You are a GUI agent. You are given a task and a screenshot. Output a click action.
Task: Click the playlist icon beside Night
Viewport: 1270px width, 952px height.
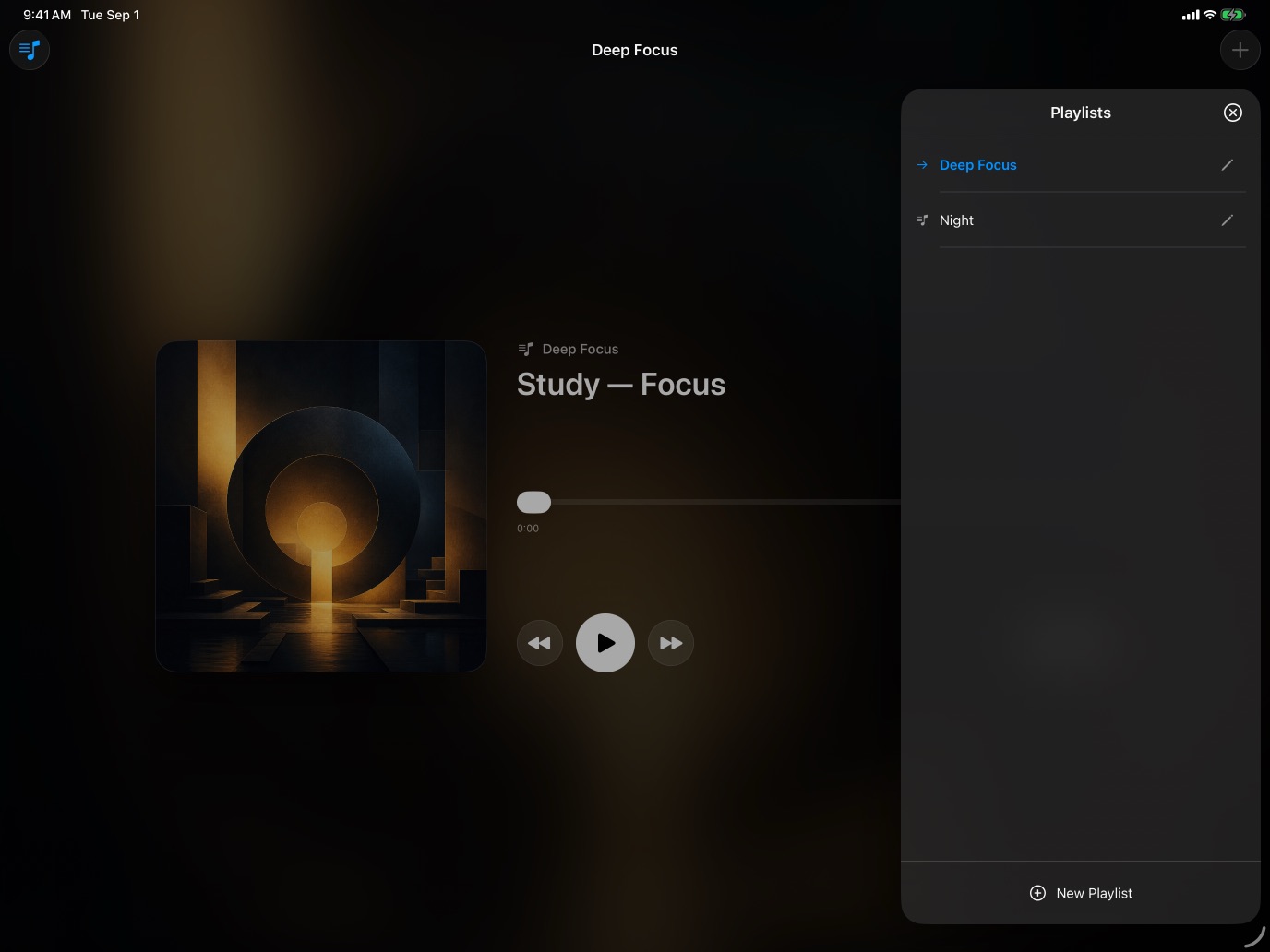[922, 220]
